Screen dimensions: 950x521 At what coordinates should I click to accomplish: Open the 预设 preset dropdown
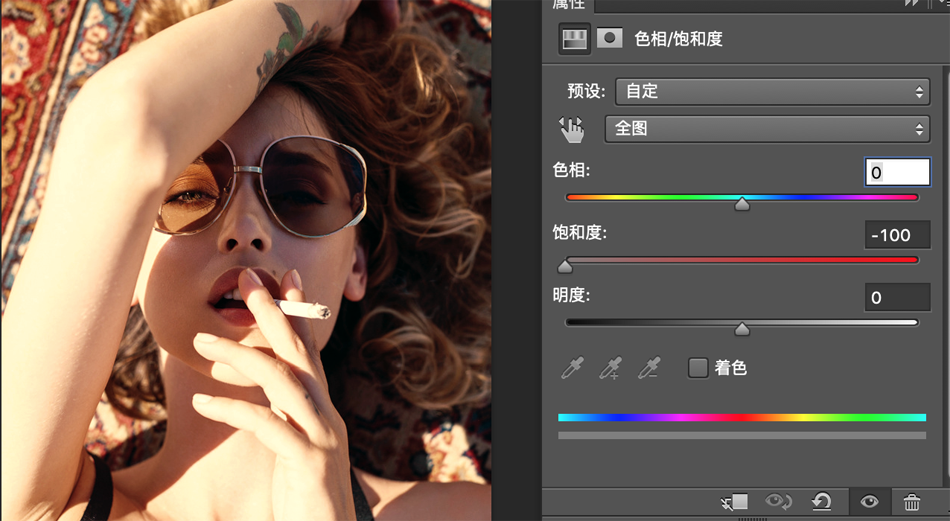(772, 91)
